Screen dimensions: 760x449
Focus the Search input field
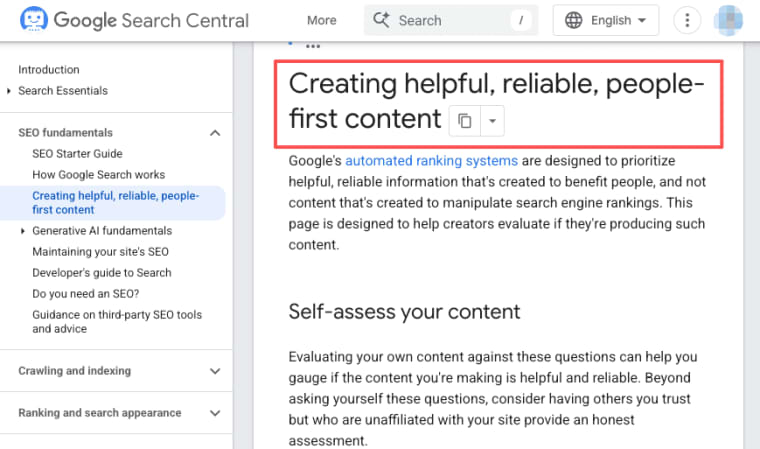(451, 20)
